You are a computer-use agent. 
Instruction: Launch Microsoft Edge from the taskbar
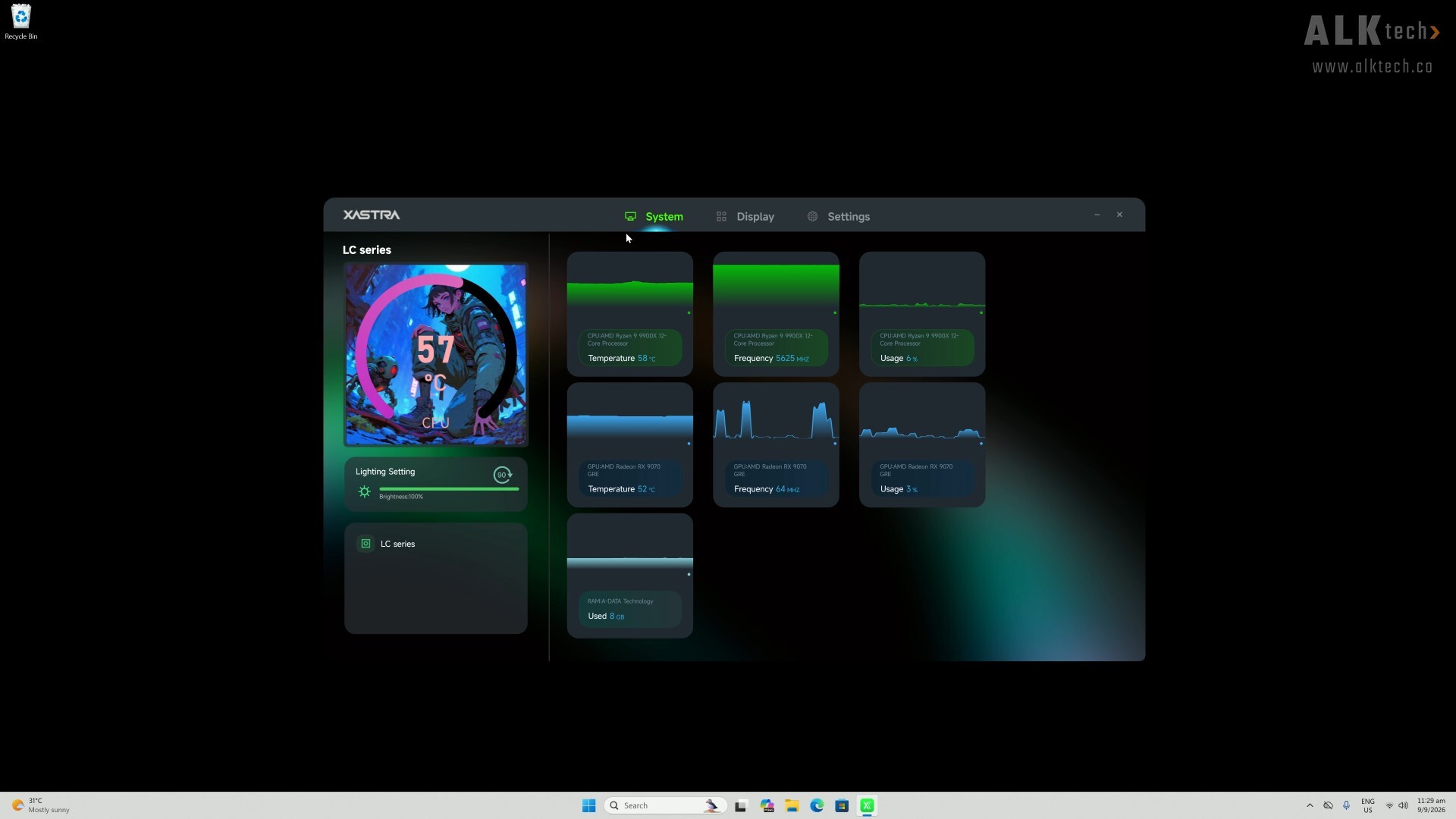817,805
